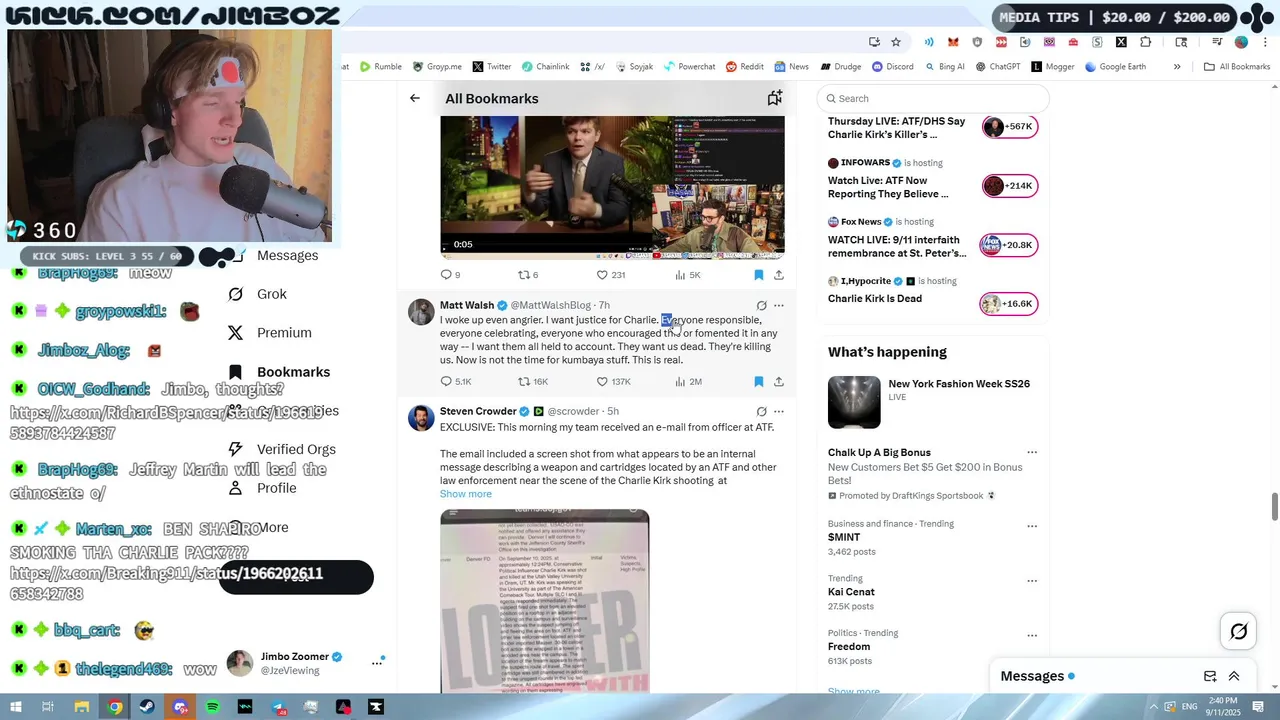Open the All Bookmarks folder
The width and height of the screenshot is (1280, 720).
pos(1237,67)
